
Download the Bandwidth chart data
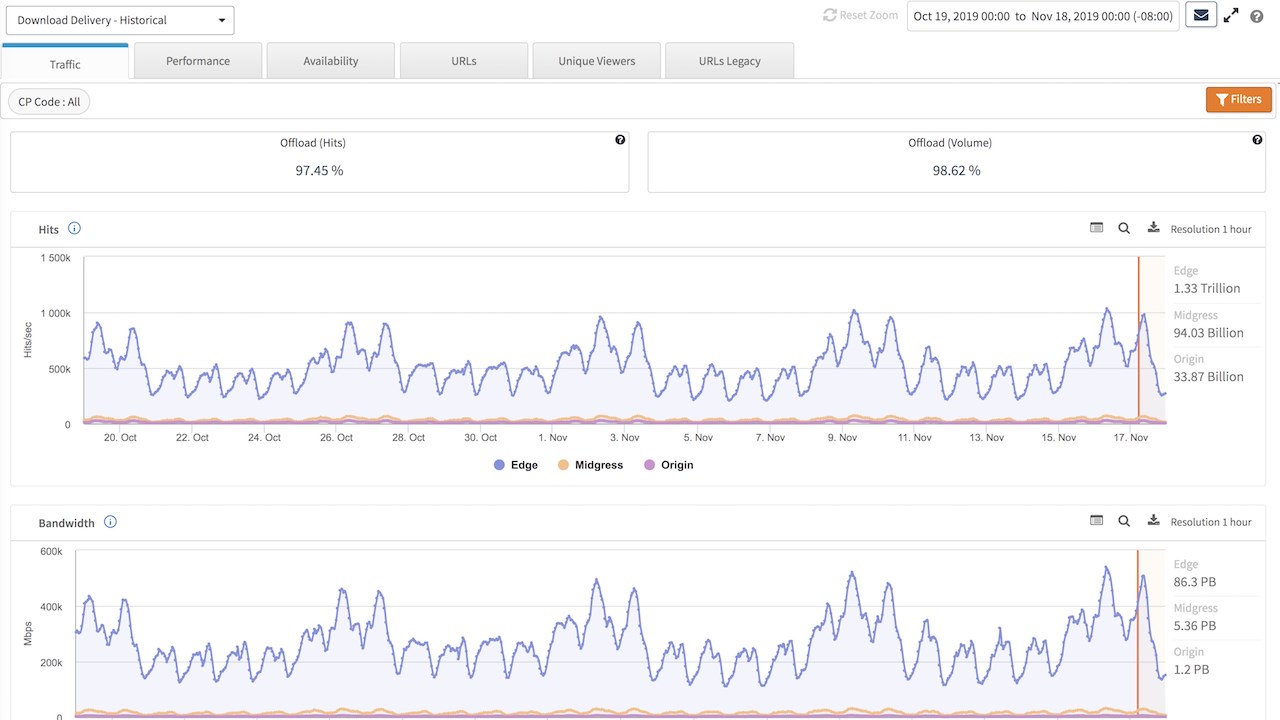pos(1153,521)
